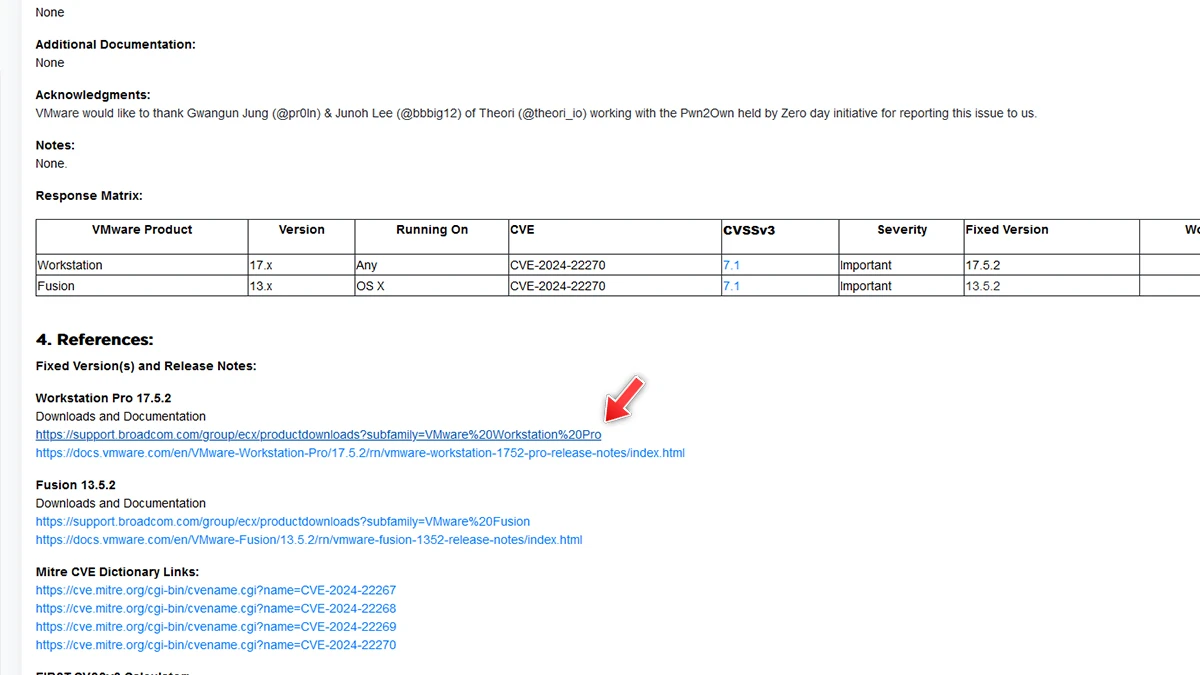Click the 7.1 CVSSv3 score in Fusion row

coord(731,286)
